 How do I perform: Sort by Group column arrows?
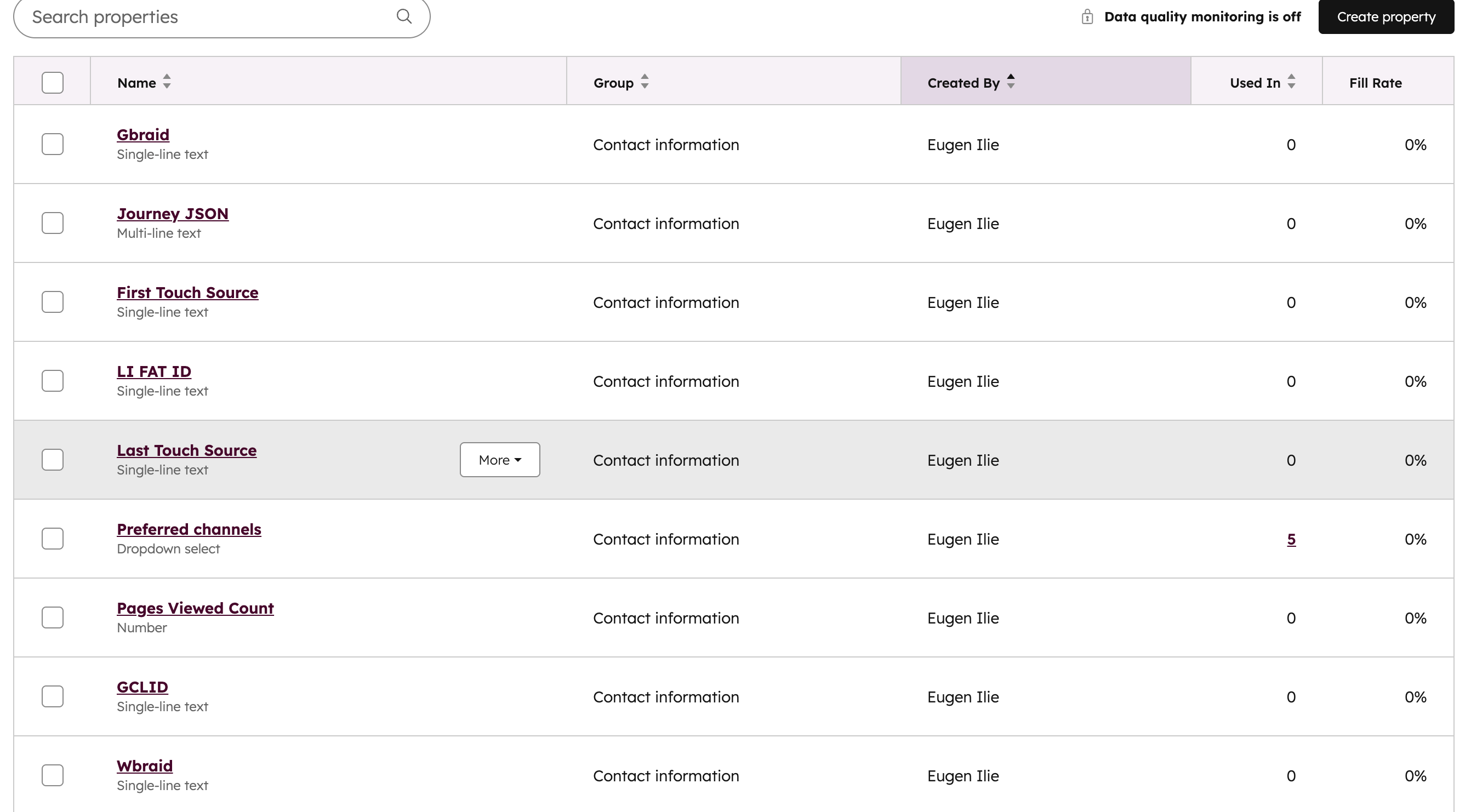tap(644, 82)
